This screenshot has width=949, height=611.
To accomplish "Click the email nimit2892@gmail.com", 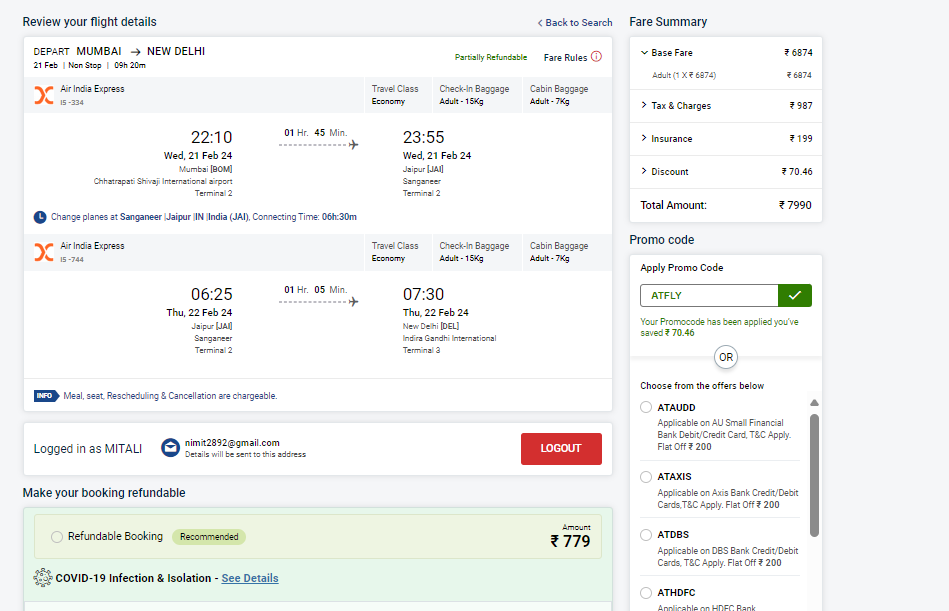I will 232,443.
